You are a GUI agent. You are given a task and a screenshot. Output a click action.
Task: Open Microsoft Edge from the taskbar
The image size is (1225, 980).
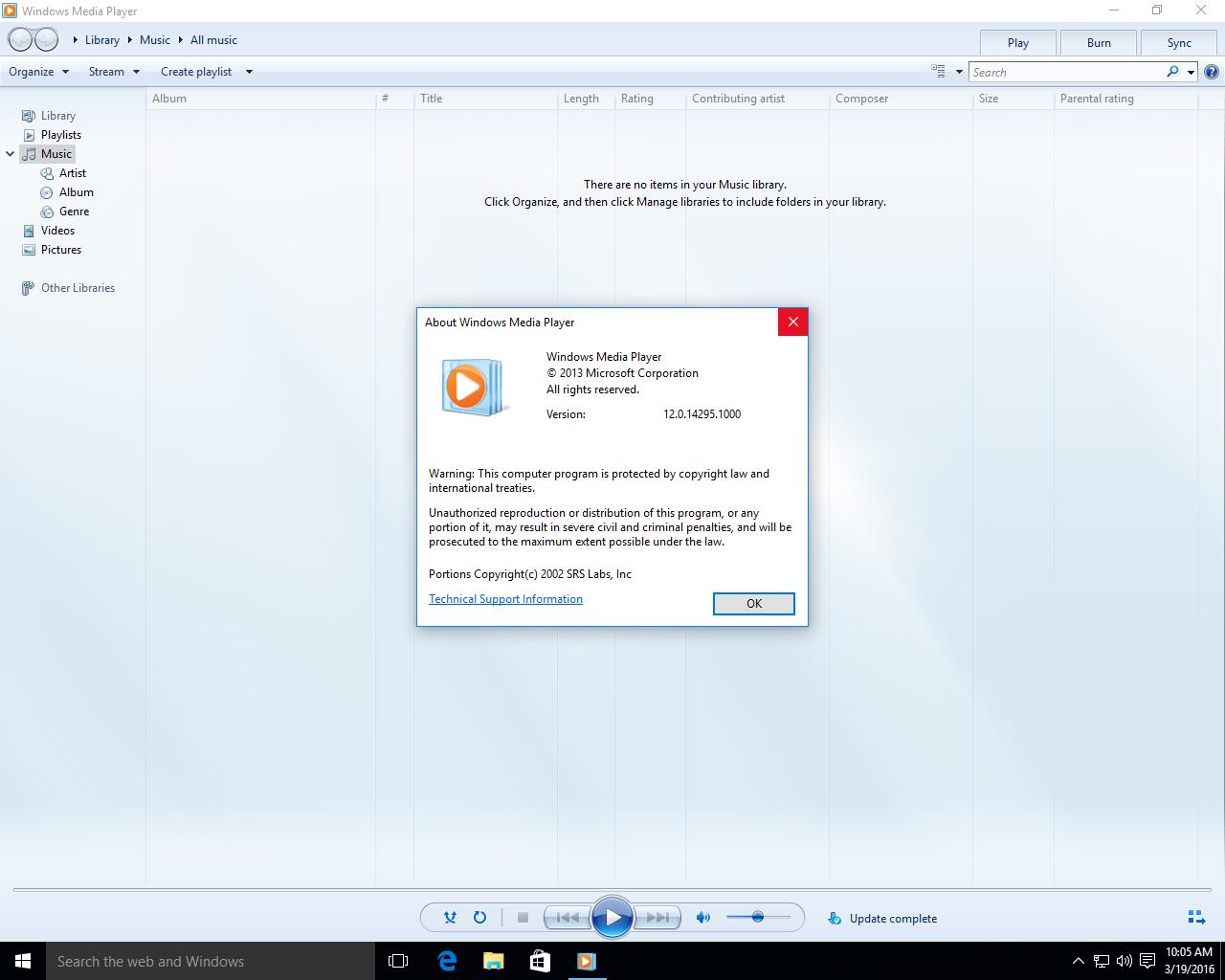click(x=447, y=961)
